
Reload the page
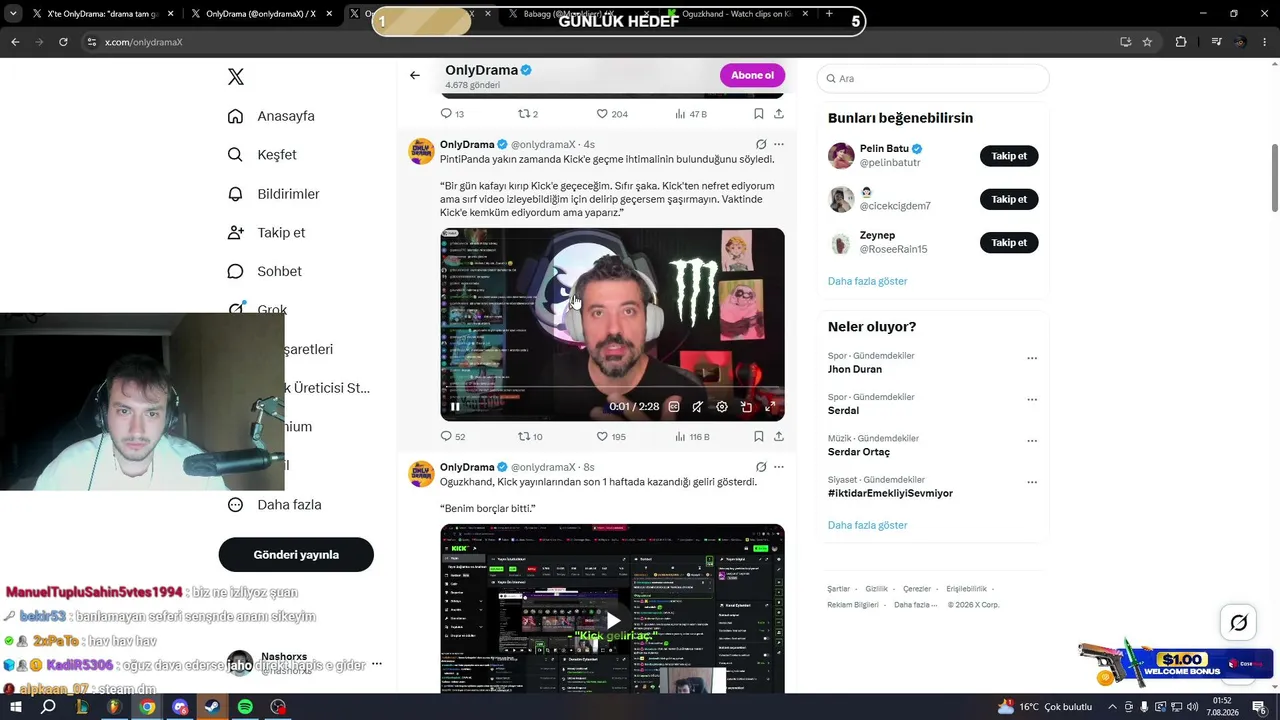(63, 42)
